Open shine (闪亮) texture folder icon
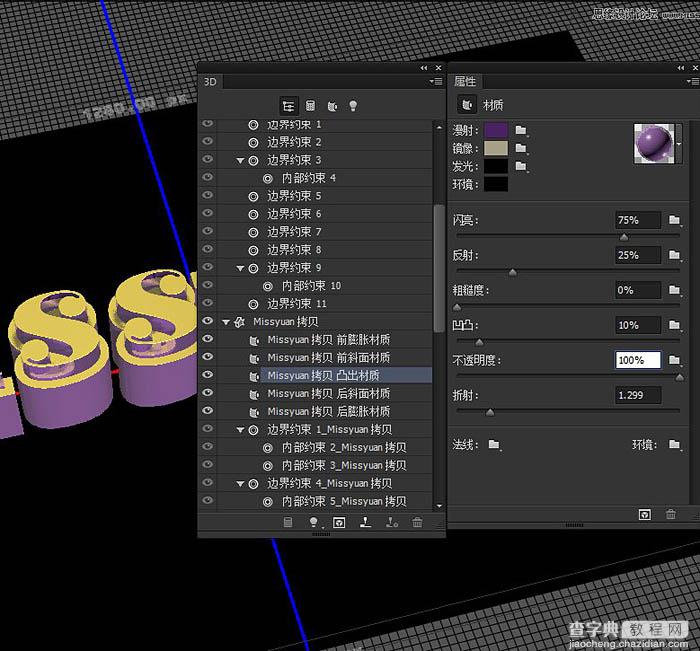This screenshot has width=700, height=651. (x=675, y=220)
